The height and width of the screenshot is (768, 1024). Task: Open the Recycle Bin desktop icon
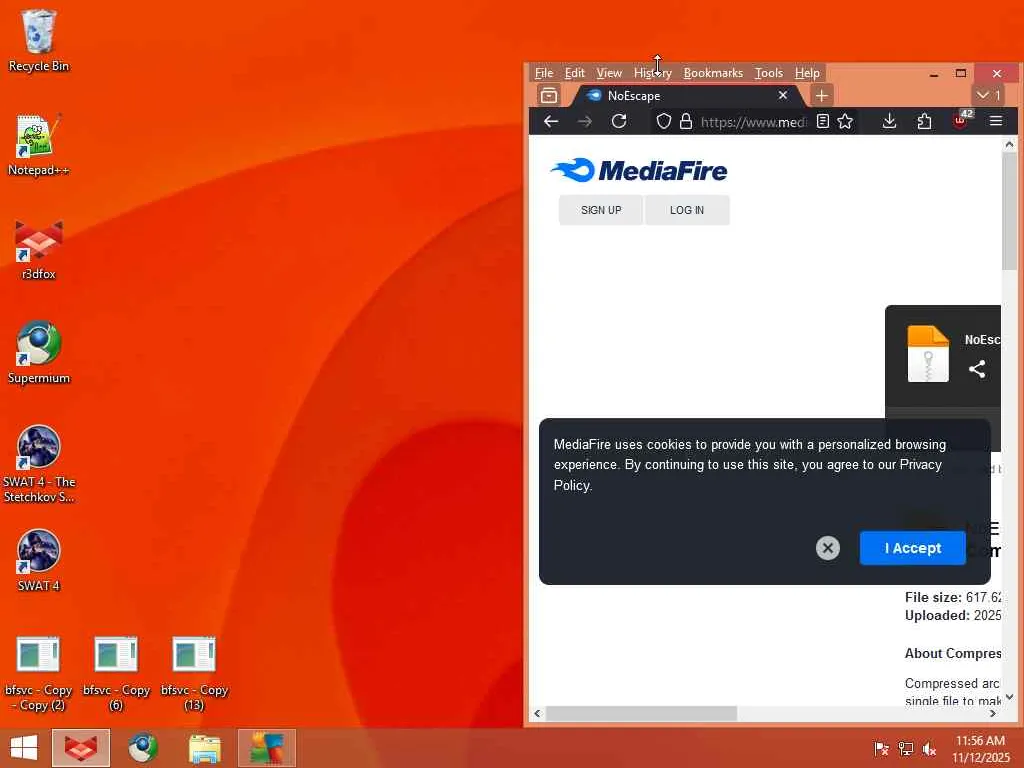click(39, 40)
